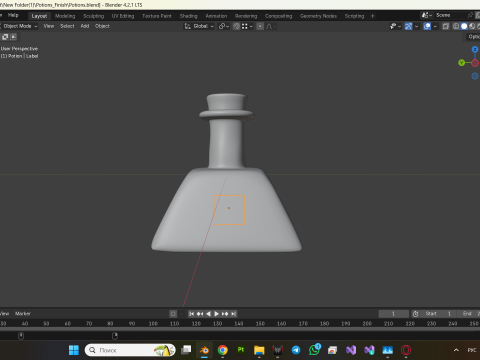Play animation in reverse

click(208, 314)
